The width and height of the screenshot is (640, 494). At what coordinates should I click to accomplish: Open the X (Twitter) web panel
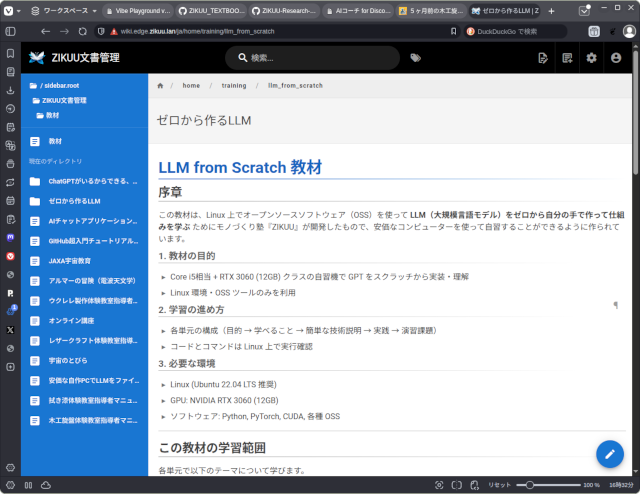[x=10, y=329]
